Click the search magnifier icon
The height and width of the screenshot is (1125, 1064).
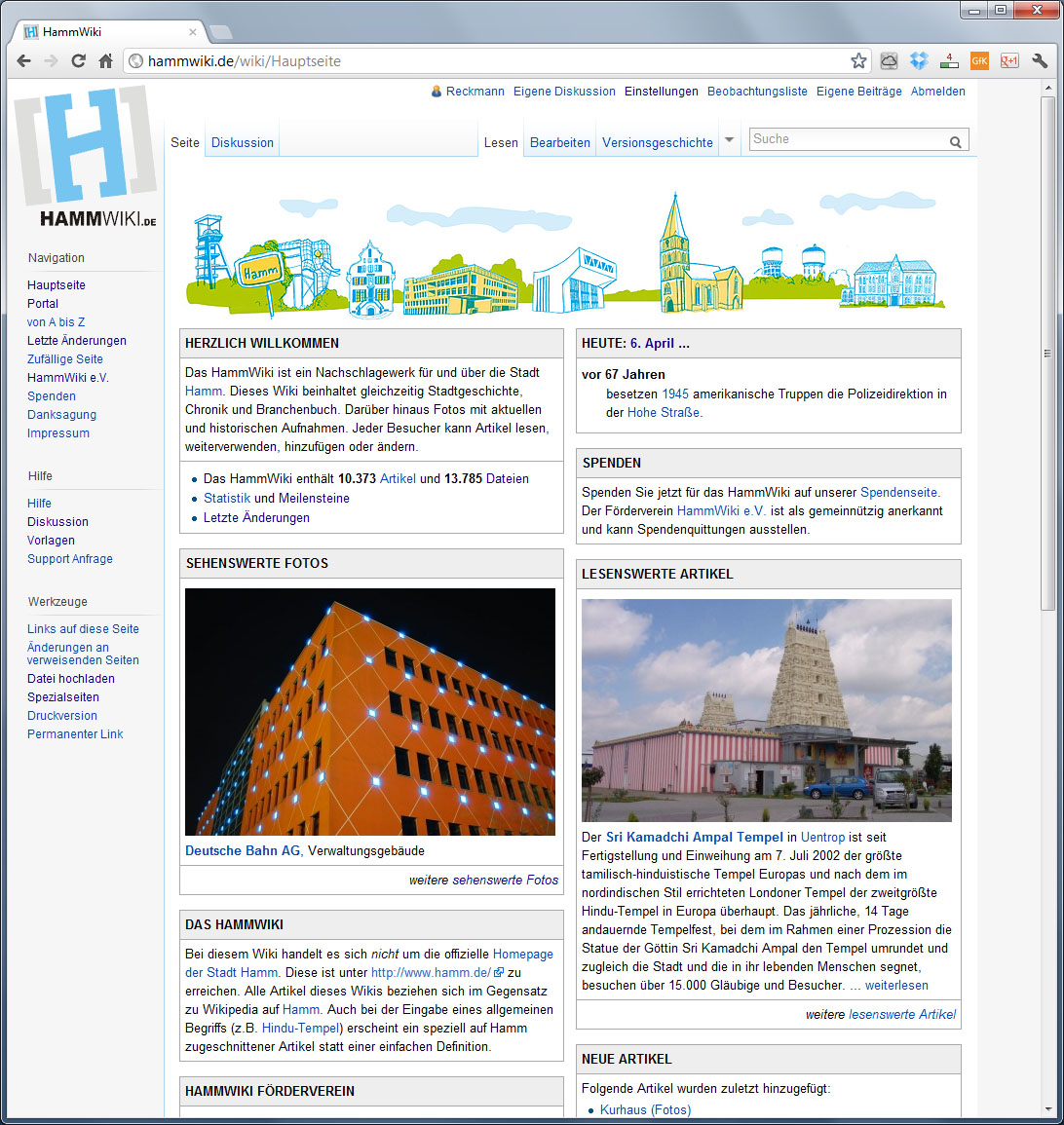[x=956, y=141]
